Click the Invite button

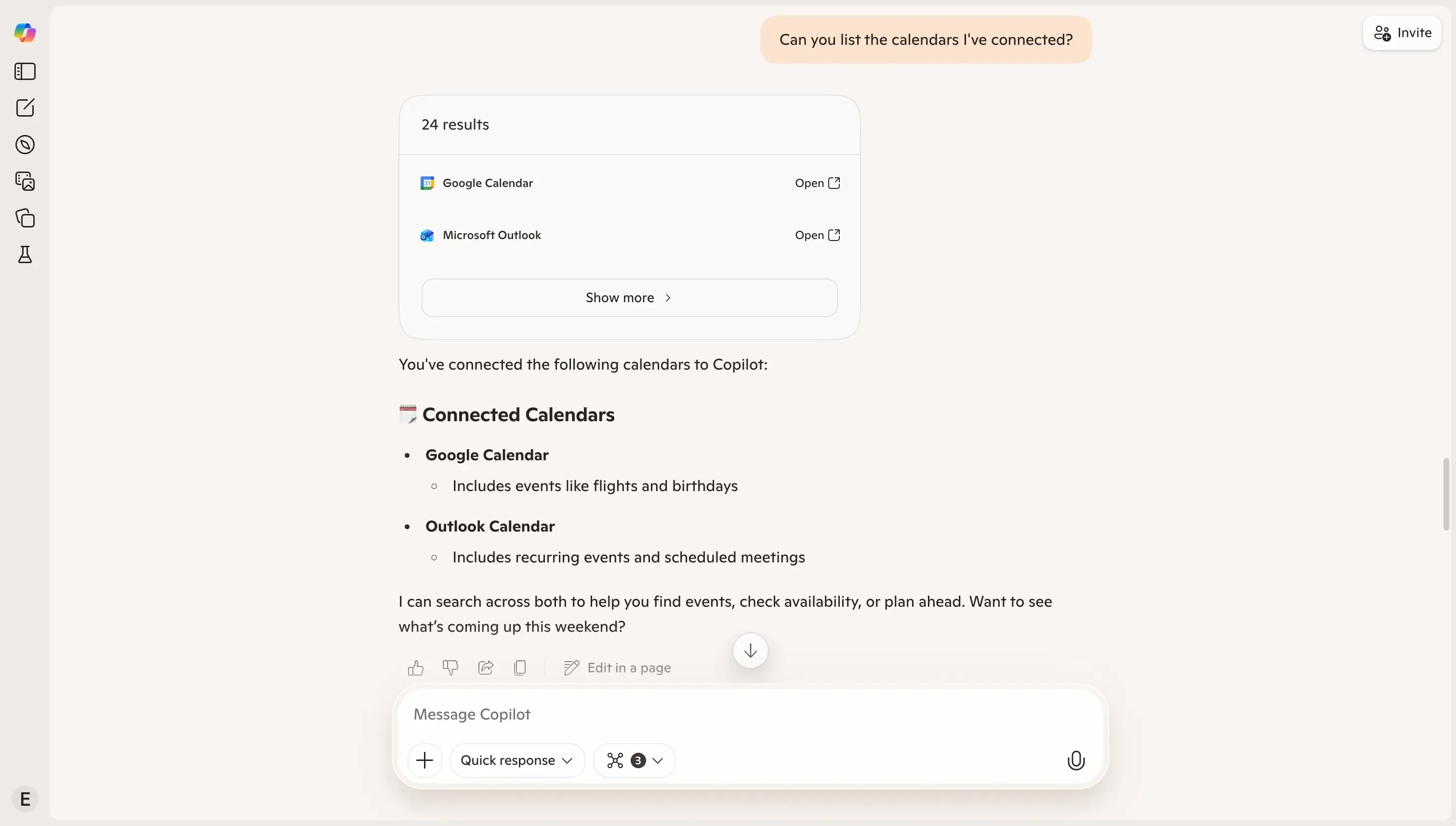[x=1401, y=32]
